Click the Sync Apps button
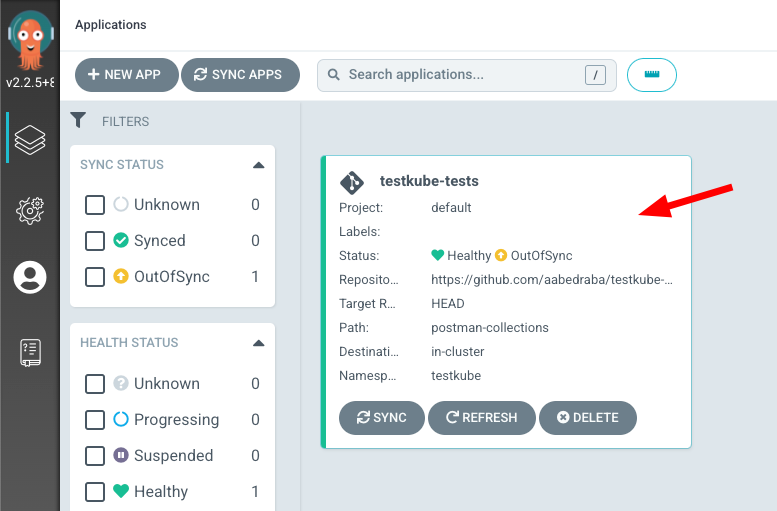The height and width of the screenshot is (511, 777). [x=240, y=75]
